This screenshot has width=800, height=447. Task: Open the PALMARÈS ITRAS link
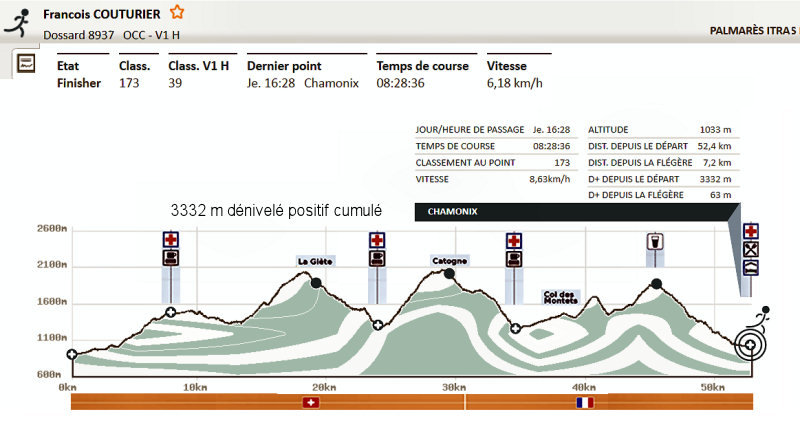(754, 31)
